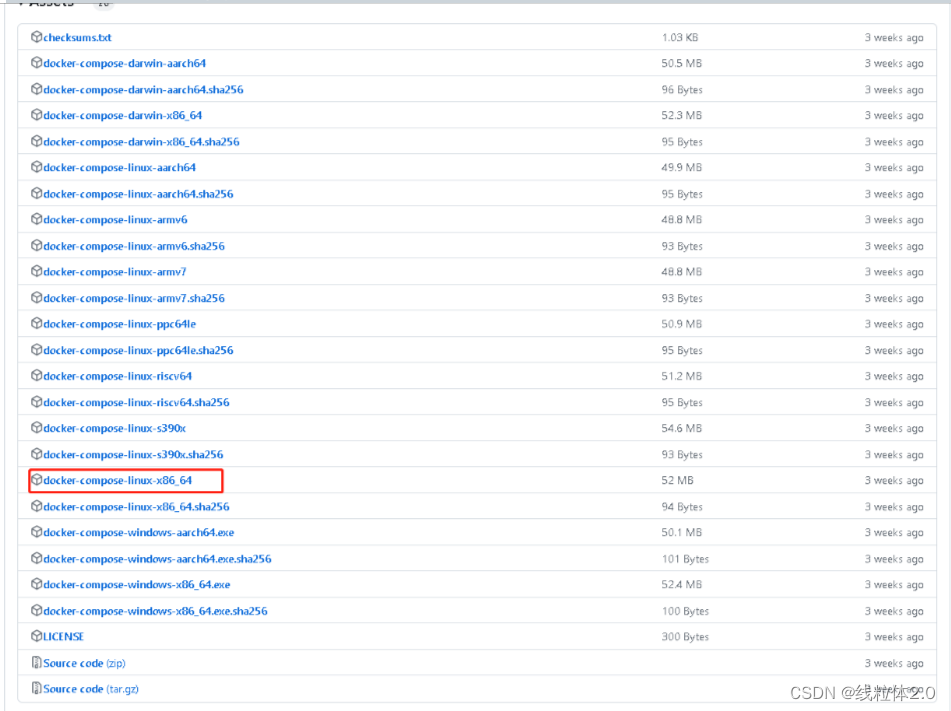The height and width of the screenshot is (711, 951).
Task: Click package icon beside docker-compose-linux-armv7.sha256
Action: click(x=36, y=298)
